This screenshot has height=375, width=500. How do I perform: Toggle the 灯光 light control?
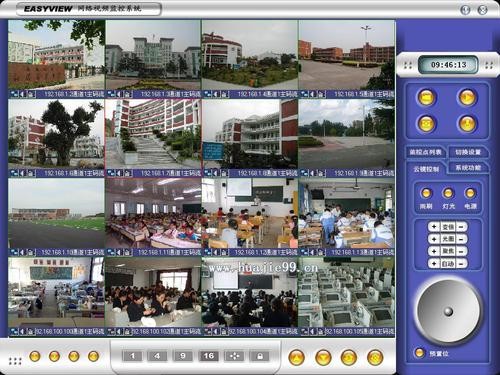pos(448,193)
